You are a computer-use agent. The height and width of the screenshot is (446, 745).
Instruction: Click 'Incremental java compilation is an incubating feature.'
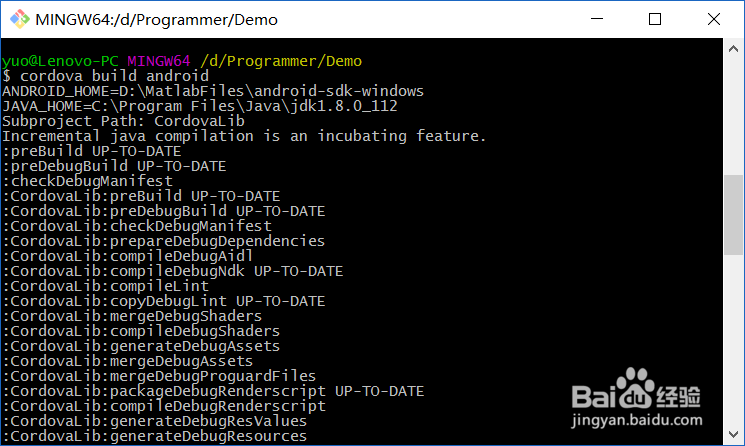[x=244, y=136]
